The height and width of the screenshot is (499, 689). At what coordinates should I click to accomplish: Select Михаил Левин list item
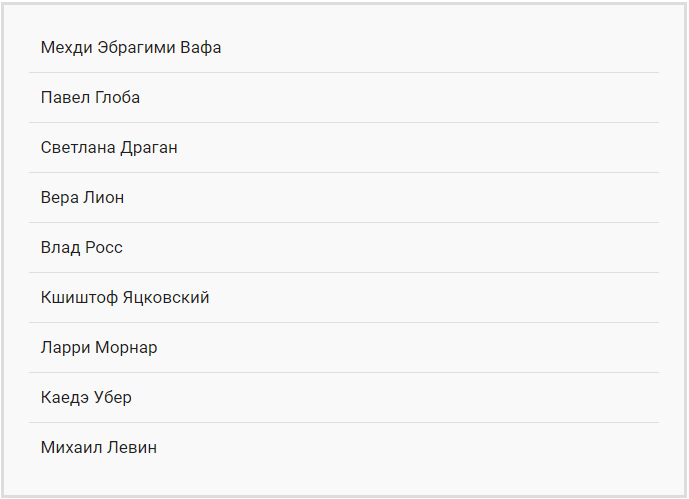pyautogui.click(x=99, y=448)
